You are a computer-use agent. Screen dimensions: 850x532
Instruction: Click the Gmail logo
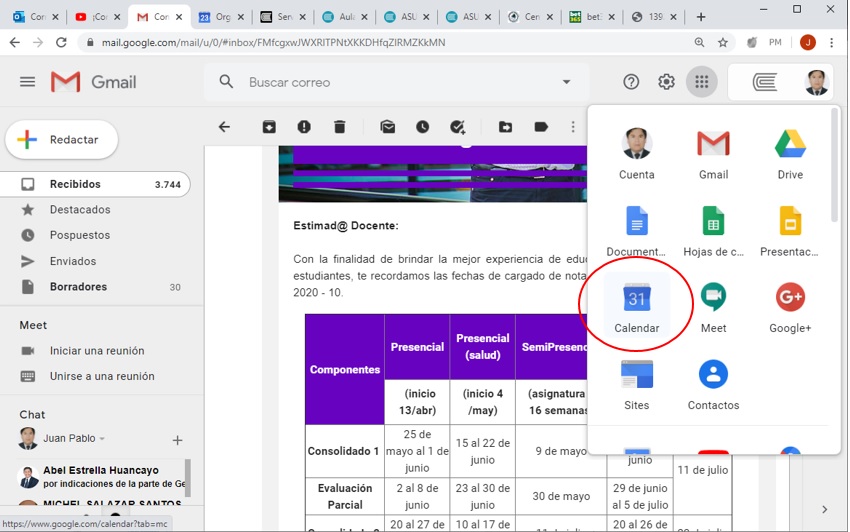93,82
